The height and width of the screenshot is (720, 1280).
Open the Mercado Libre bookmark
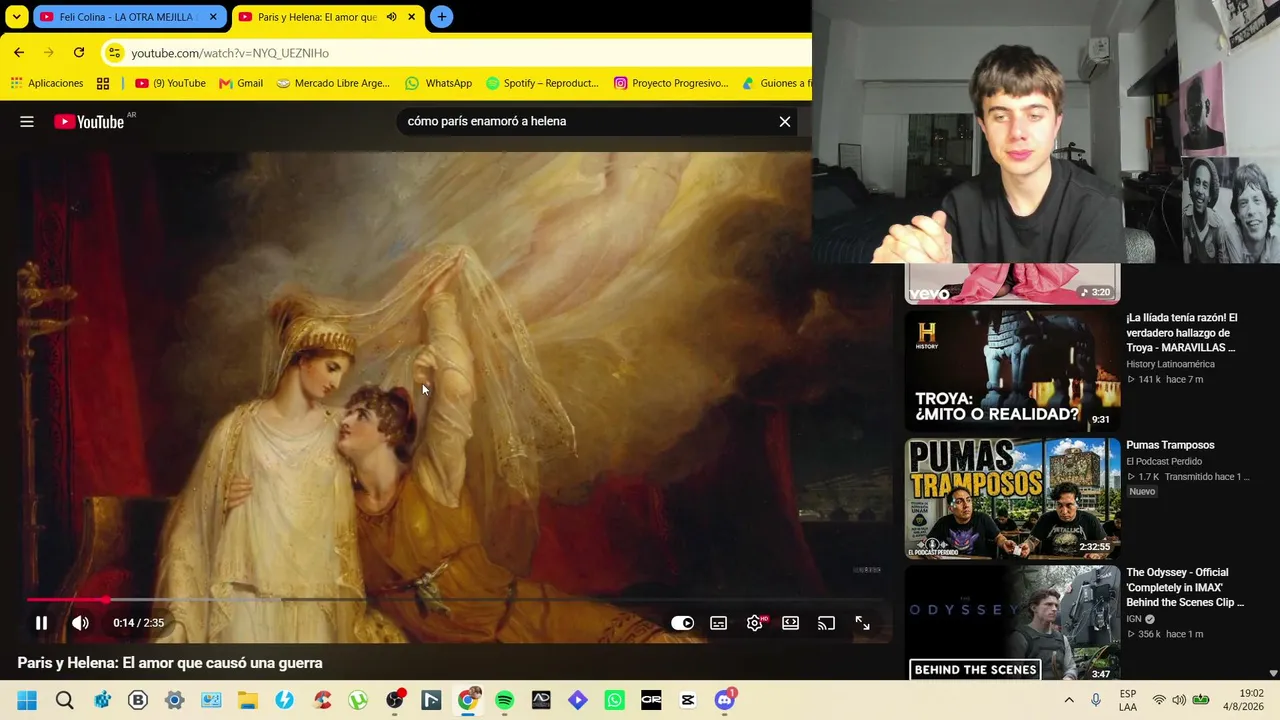(333, 83)
